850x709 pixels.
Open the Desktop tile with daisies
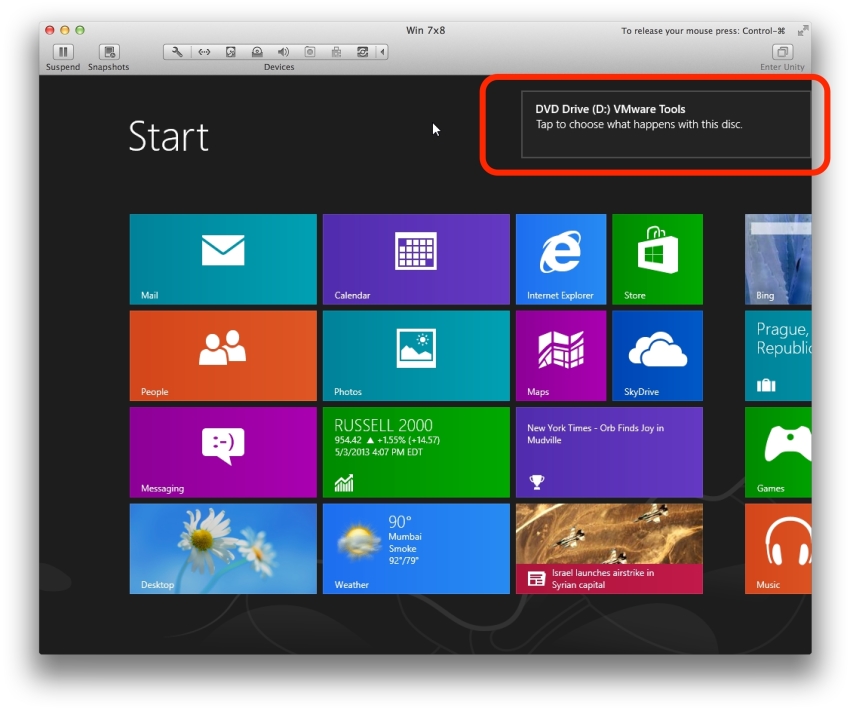point(223,548)
